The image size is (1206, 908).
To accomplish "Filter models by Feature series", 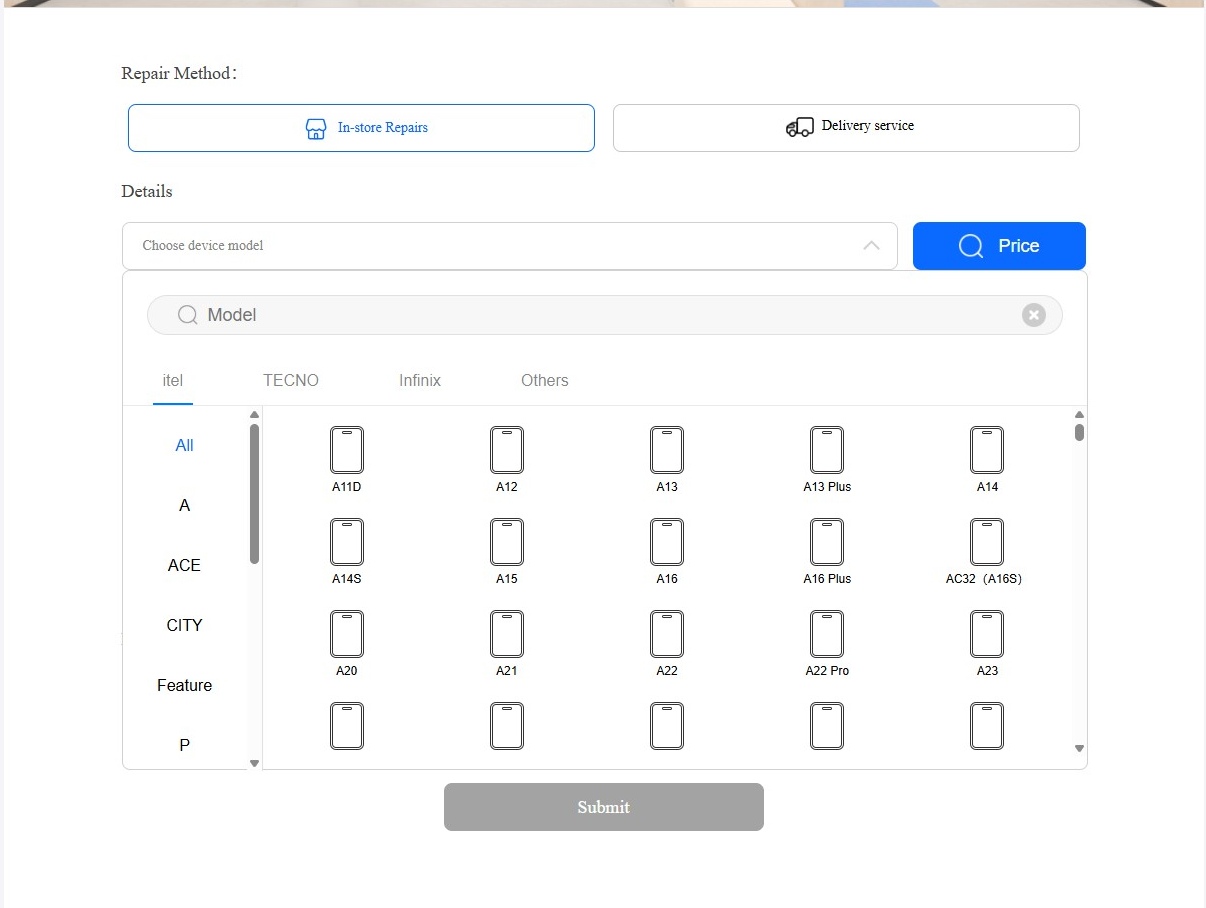I will pyautogui.click(x=185, y=686).
